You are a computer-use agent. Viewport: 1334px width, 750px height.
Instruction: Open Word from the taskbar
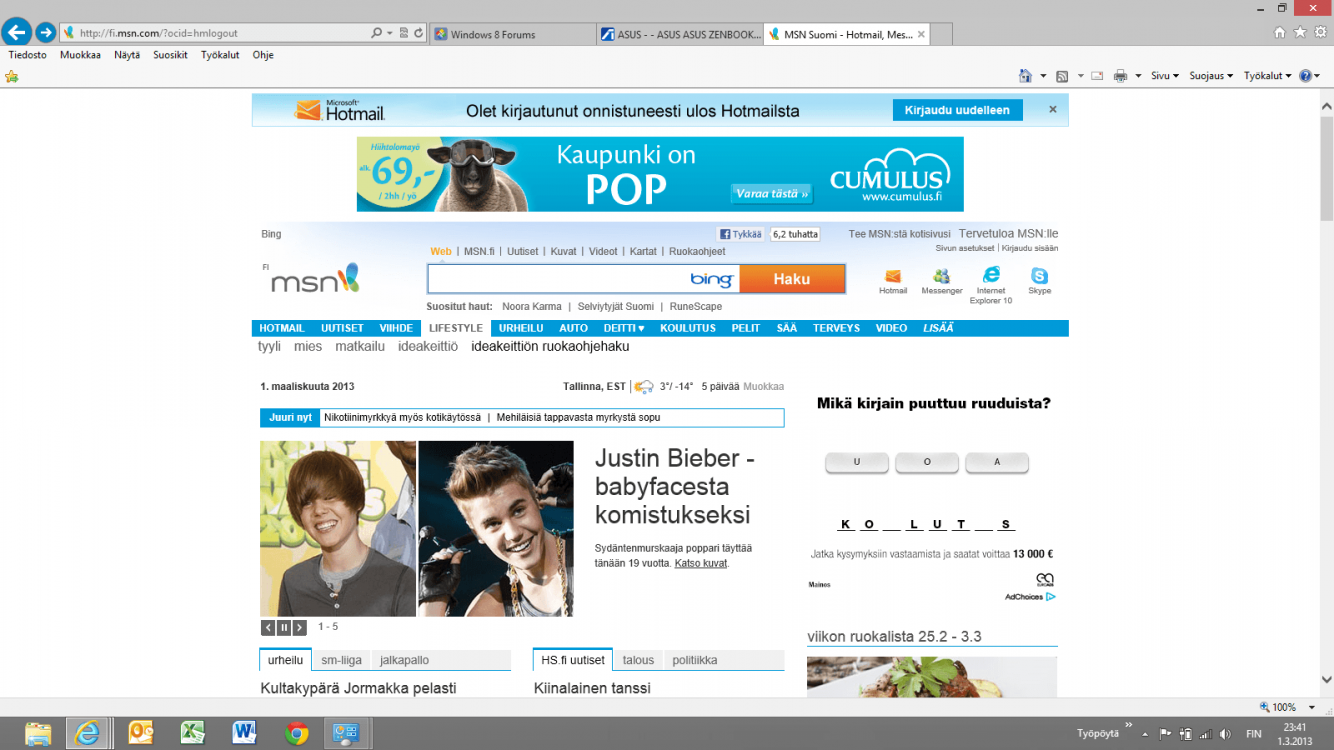(x=244, y=733)
